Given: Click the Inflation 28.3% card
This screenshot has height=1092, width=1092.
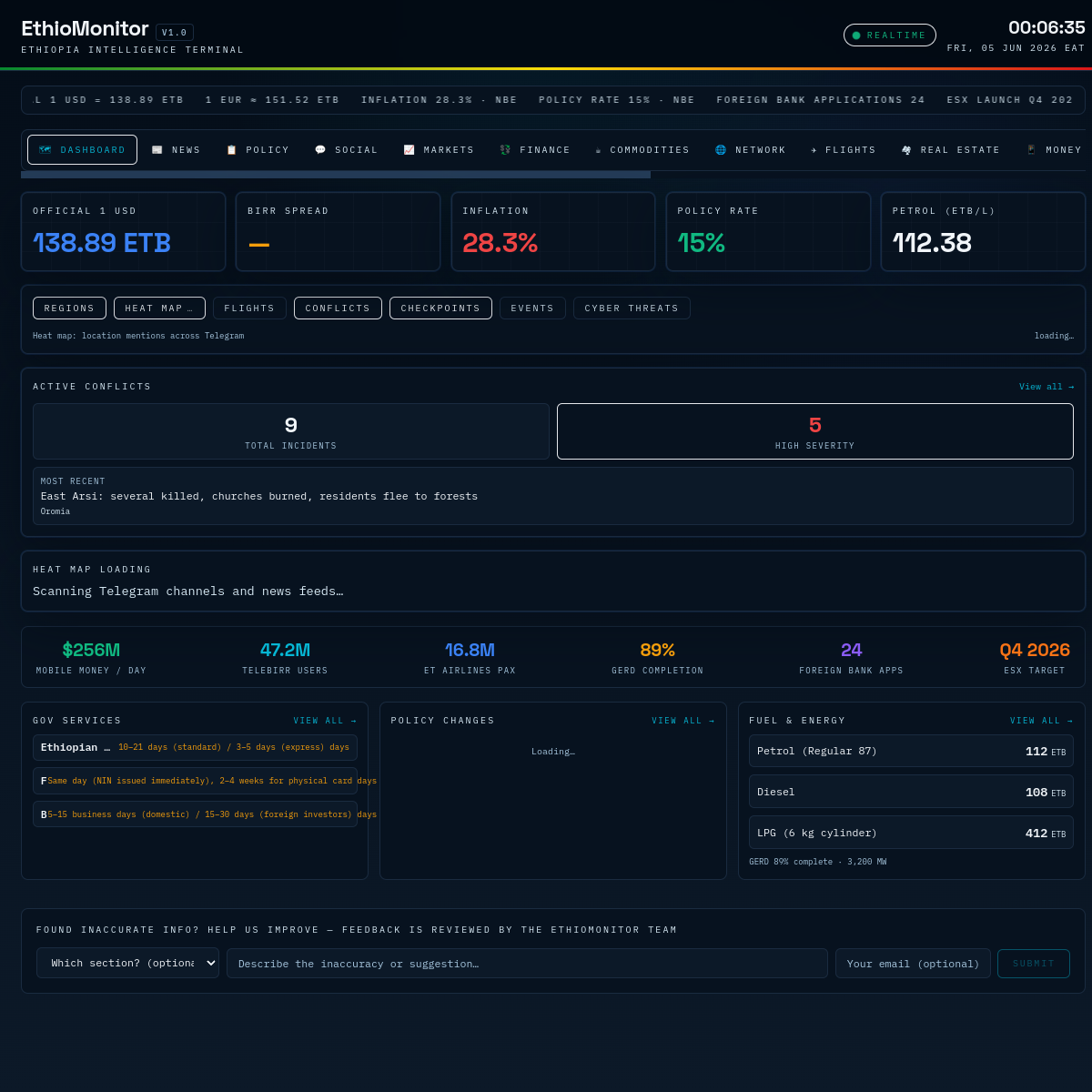Looking at the screenshot, I should [x=553, y=231].
